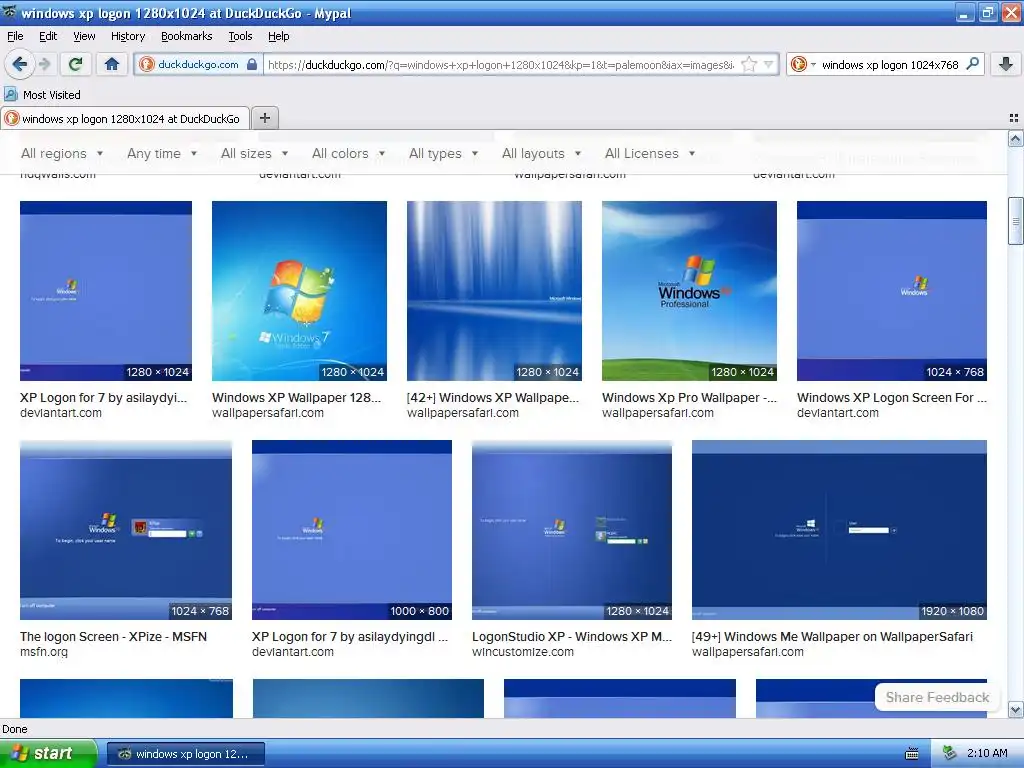The height and width of the screenshot is (768, 1024).
Task: Click the padlock security icon in address bar
Action: (252, 64)
